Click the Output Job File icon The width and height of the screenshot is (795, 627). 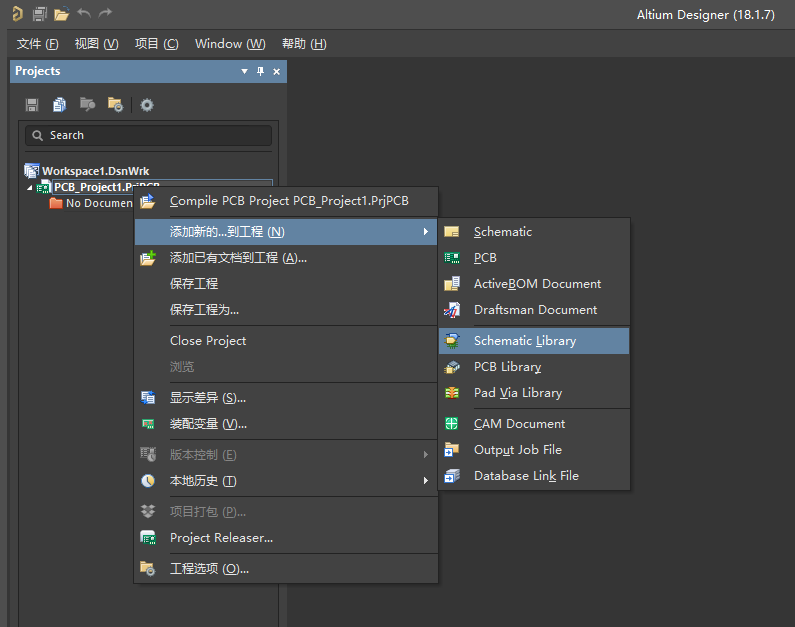coord(451,450)
